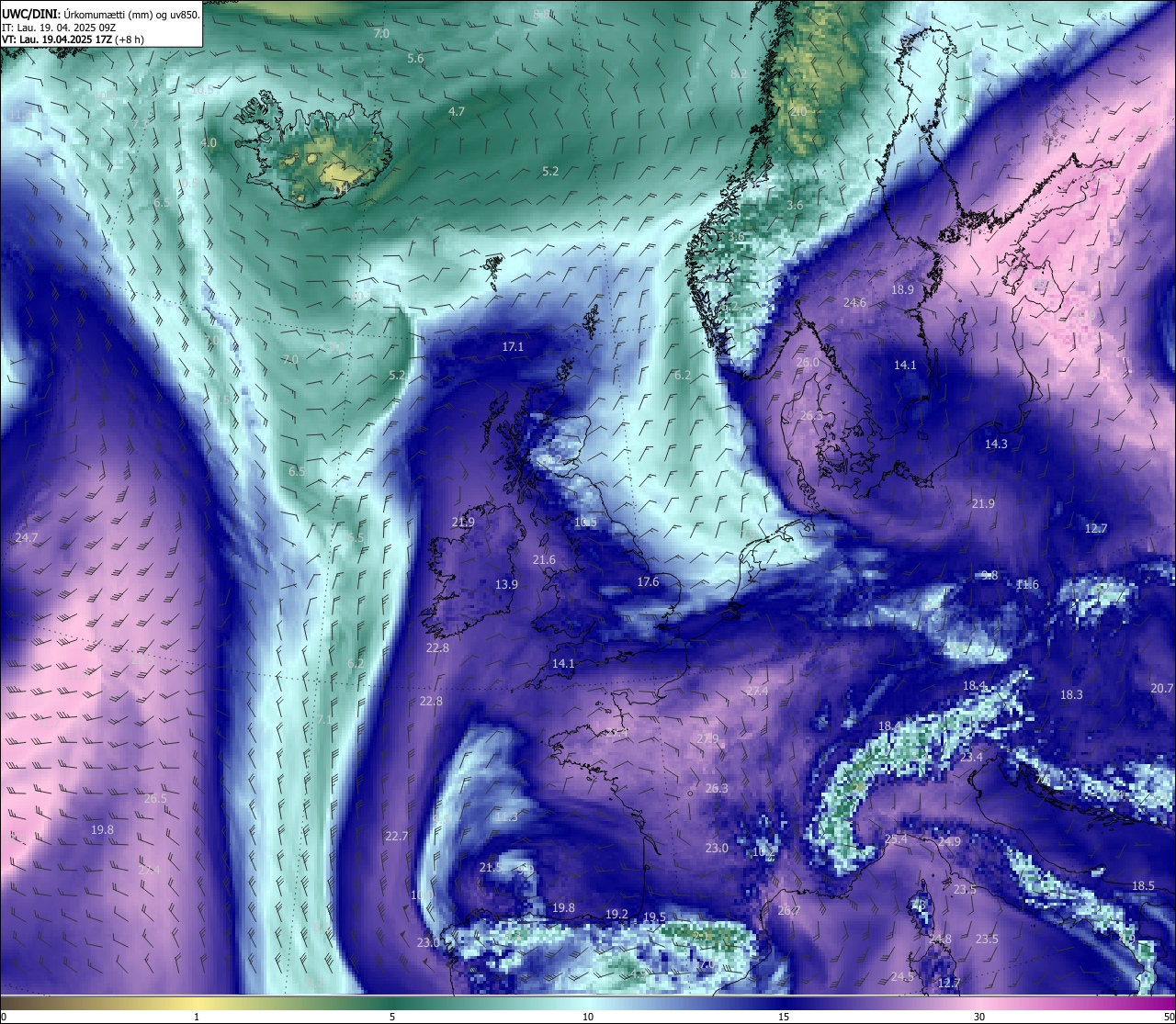Click the 4.7 value northeast of Iceland
Screen dimensions: 1176x1024
pyautogui.click(x=457, y=111)
